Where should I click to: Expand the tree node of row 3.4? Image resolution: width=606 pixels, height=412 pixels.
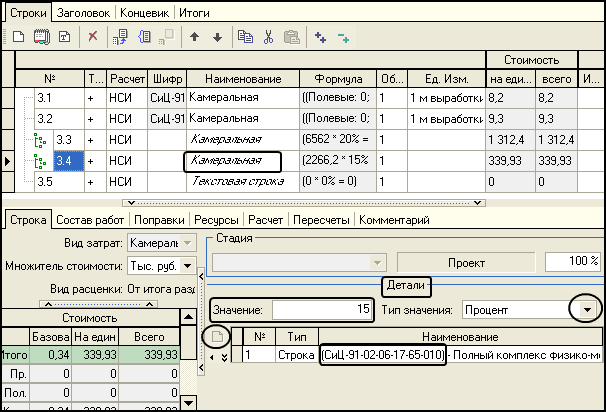pos(41,160)
